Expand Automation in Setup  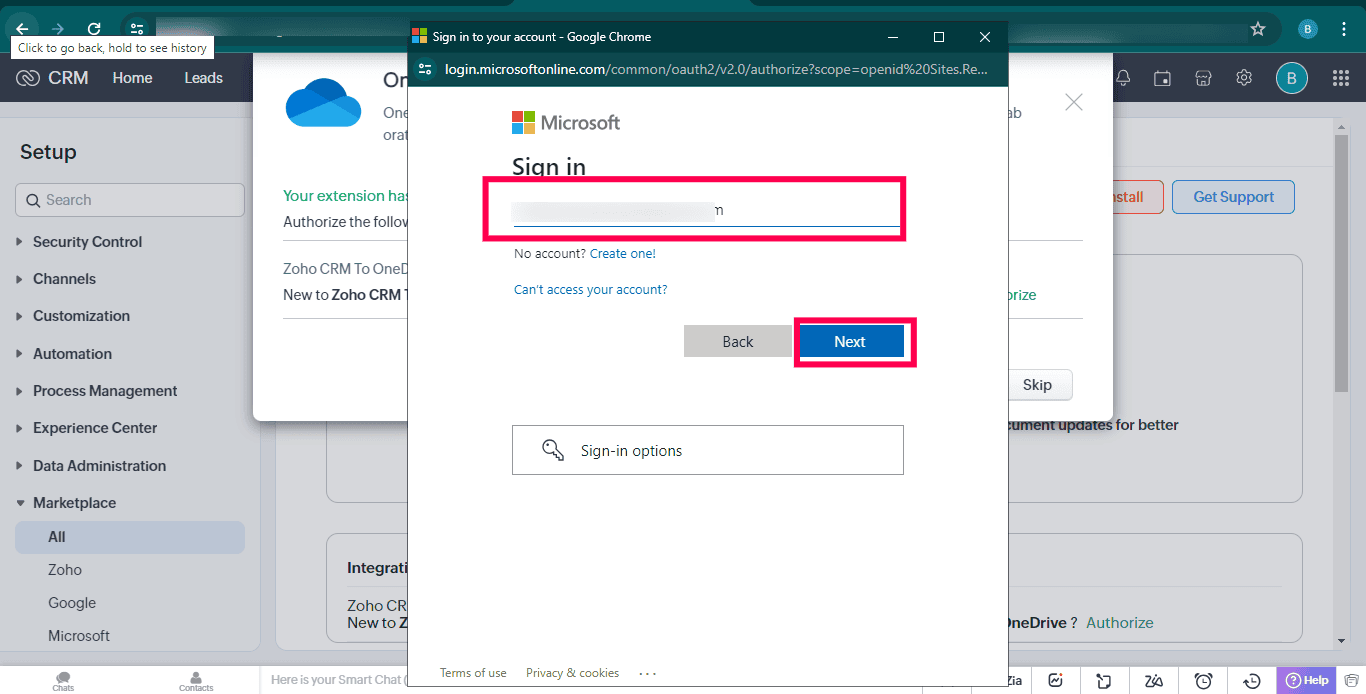(x=72, y=354)
